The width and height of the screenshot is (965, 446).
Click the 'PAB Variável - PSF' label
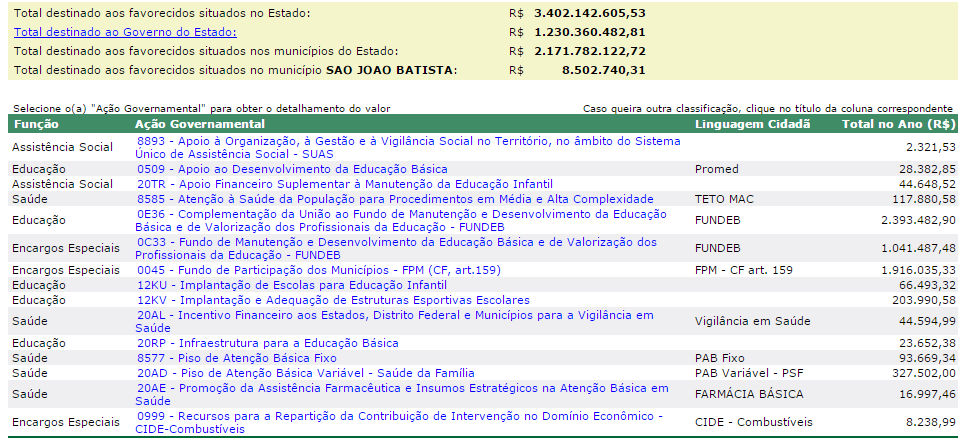[749, 373]
